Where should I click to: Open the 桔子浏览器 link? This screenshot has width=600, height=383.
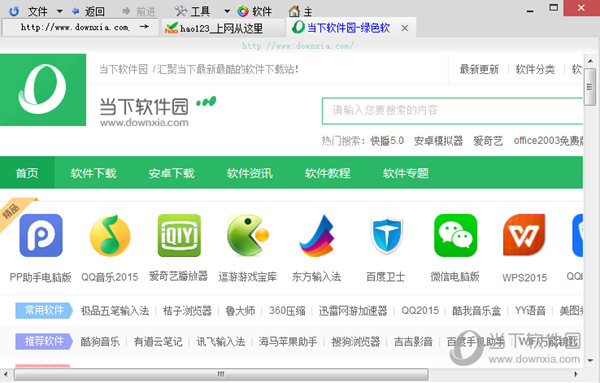point(187,311)
